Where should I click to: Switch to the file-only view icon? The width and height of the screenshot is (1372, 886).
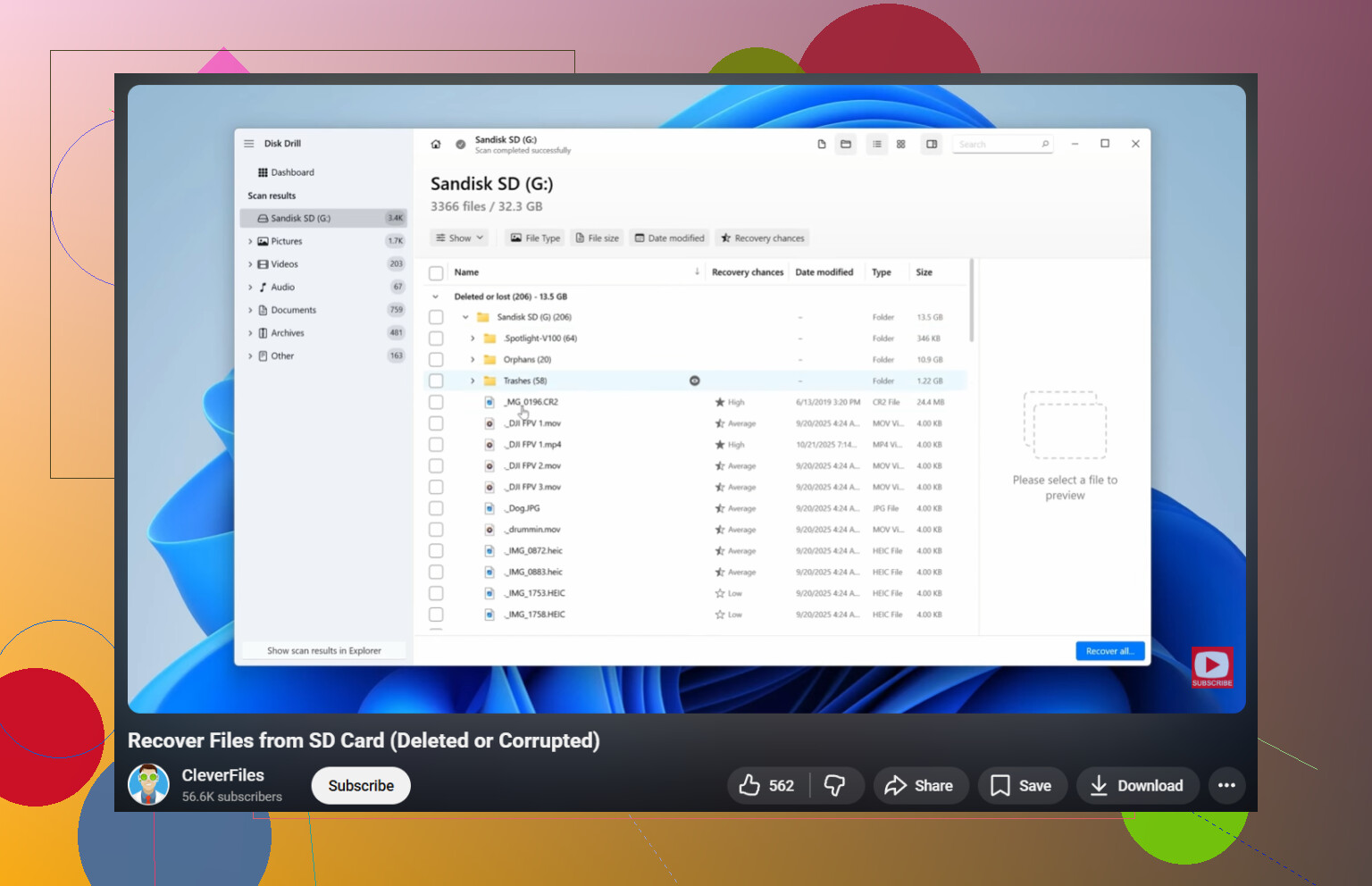[x=822, y=144]
